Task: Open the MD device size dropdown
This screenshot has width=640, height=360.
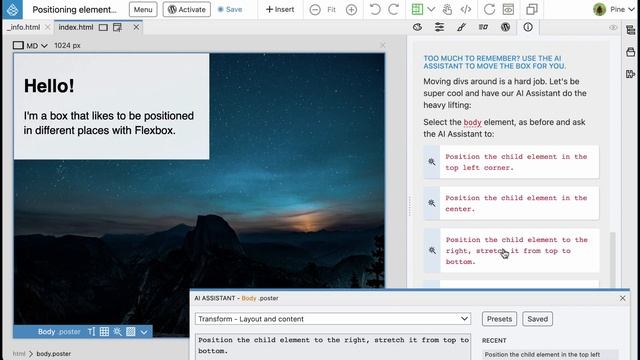Action: (30, 45)
